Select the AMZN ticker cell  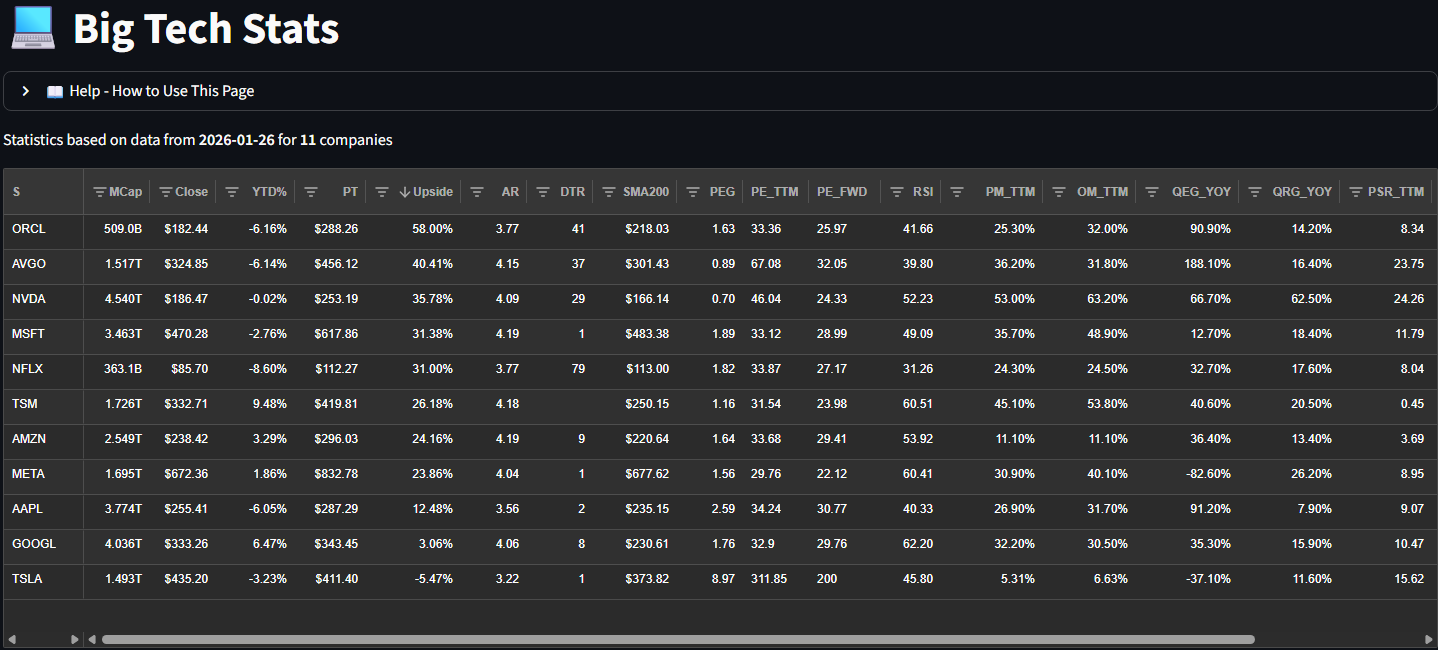coord(43,440)
